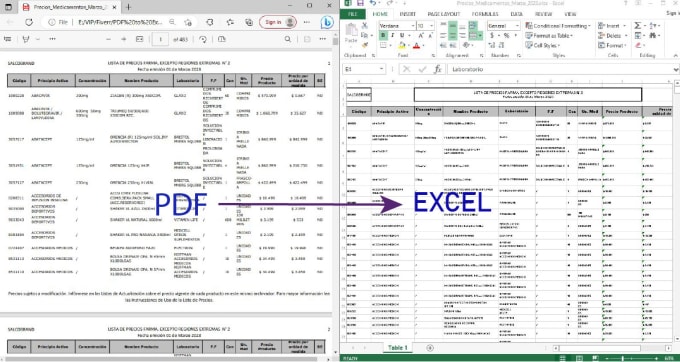The height and width of the screenshot is (362, 680).
Task: Open the fill color yellow swatch button
Action: pos(402,45)
